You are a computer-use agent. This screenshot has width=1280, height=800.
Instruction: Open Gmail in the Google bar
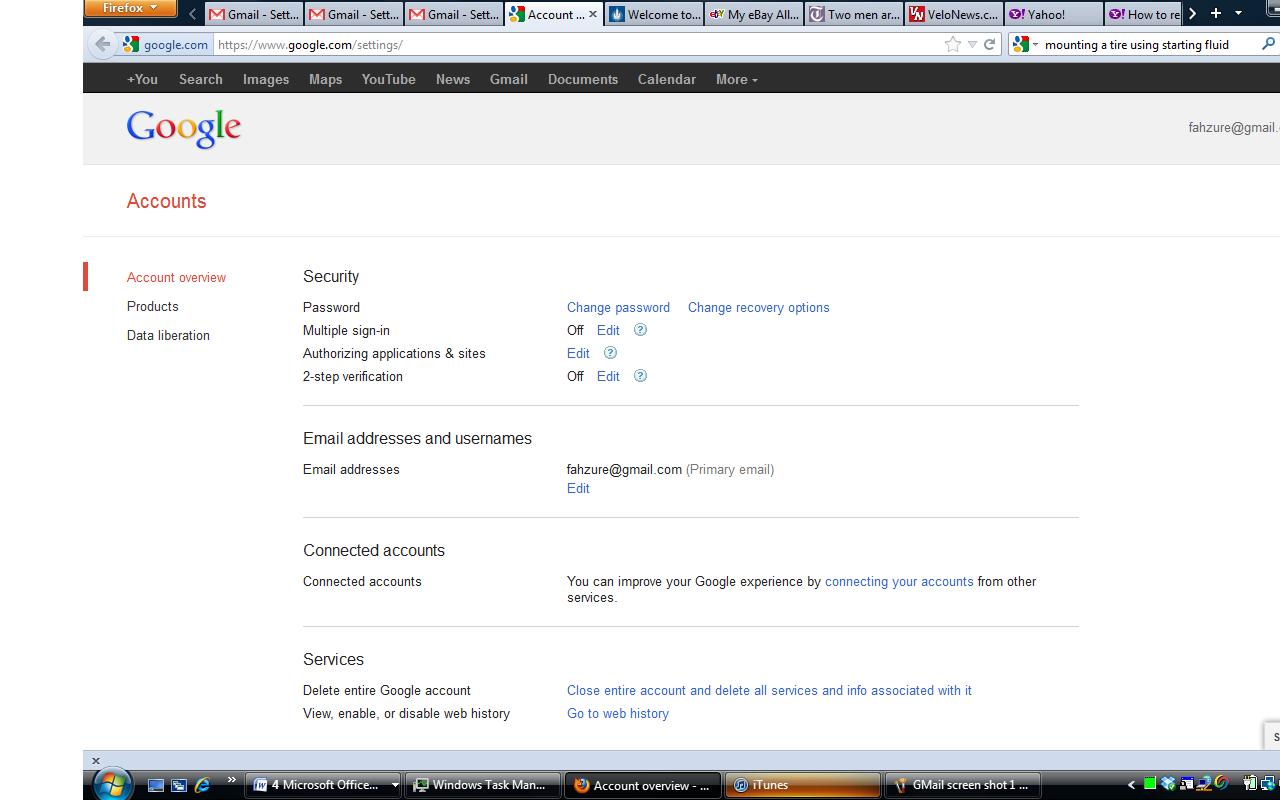(509, 79)
